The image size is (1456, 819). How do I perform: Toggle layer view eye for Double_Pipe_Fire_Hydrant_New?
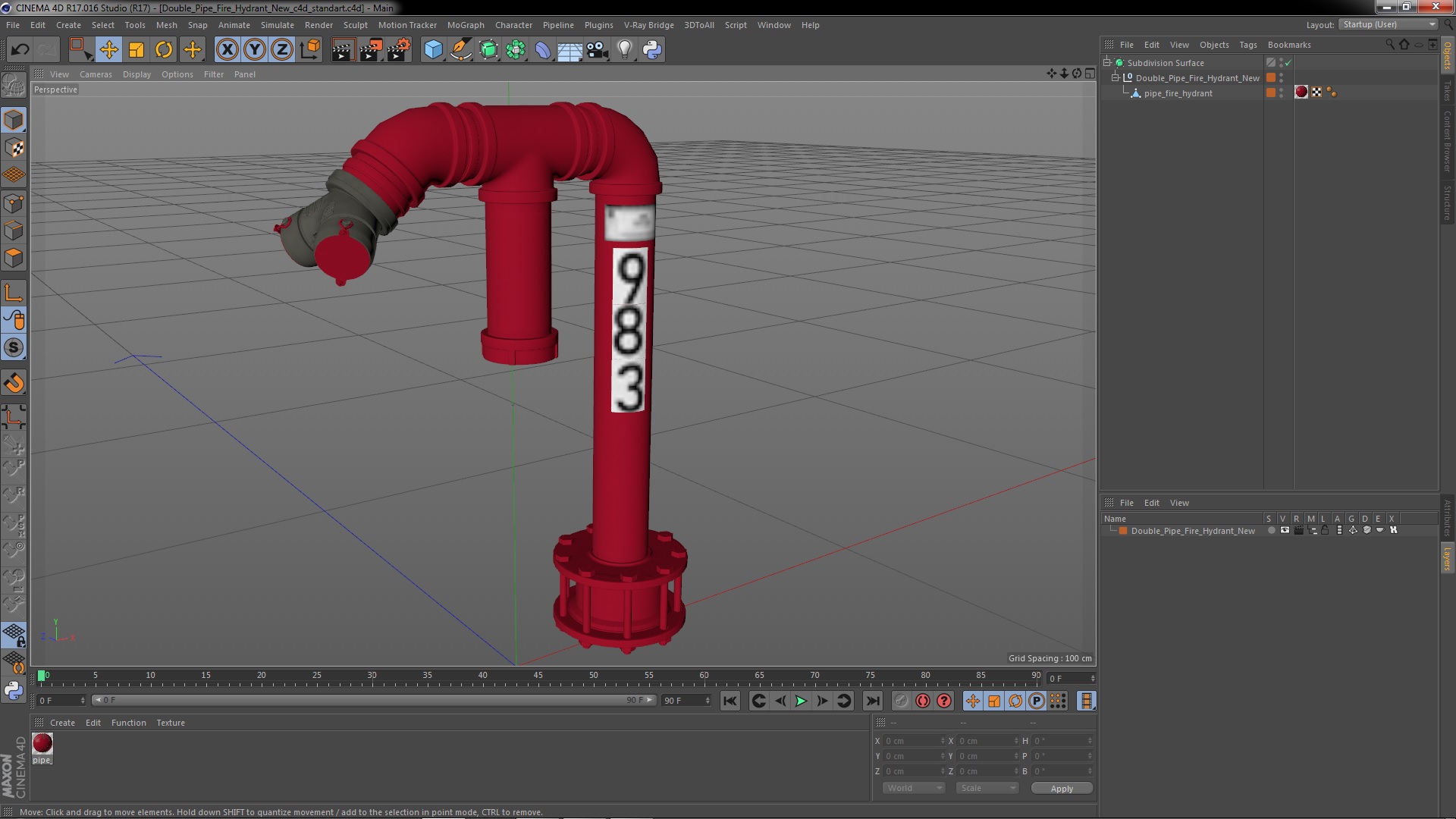pos(1285,531)
